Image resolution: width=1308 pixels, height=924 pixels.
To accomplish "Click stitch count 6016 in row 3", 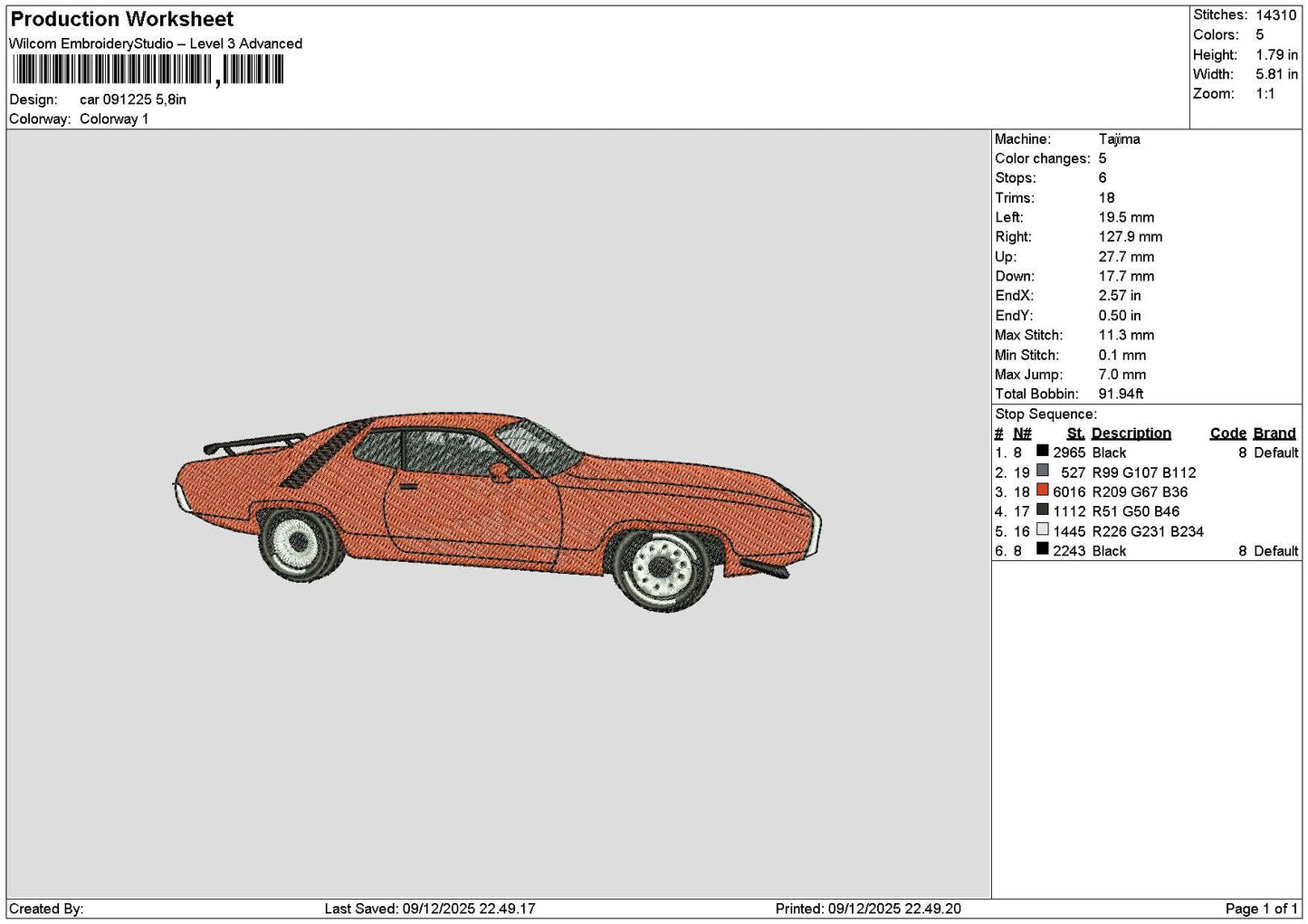I will 1069,491.
